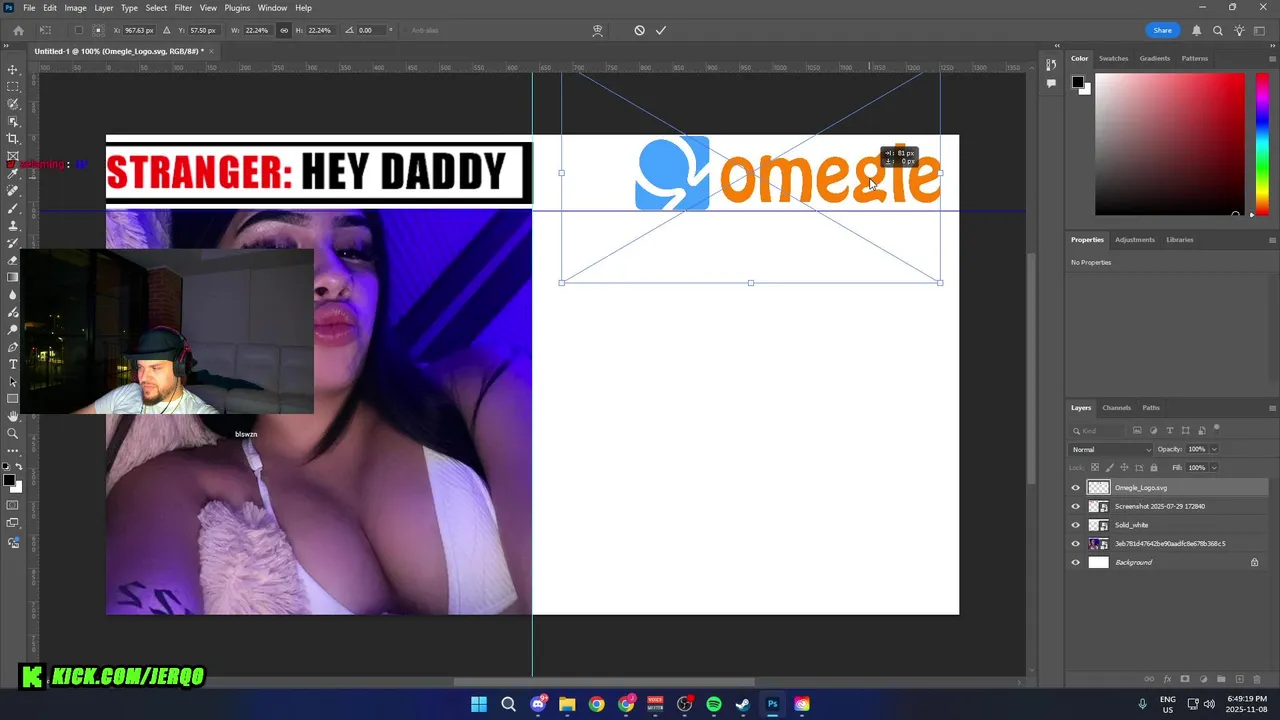This screenshot has height=720, width=1280.
Task: Open the Fill slider dropdown arrow
Action: [x=1214, y=467]
